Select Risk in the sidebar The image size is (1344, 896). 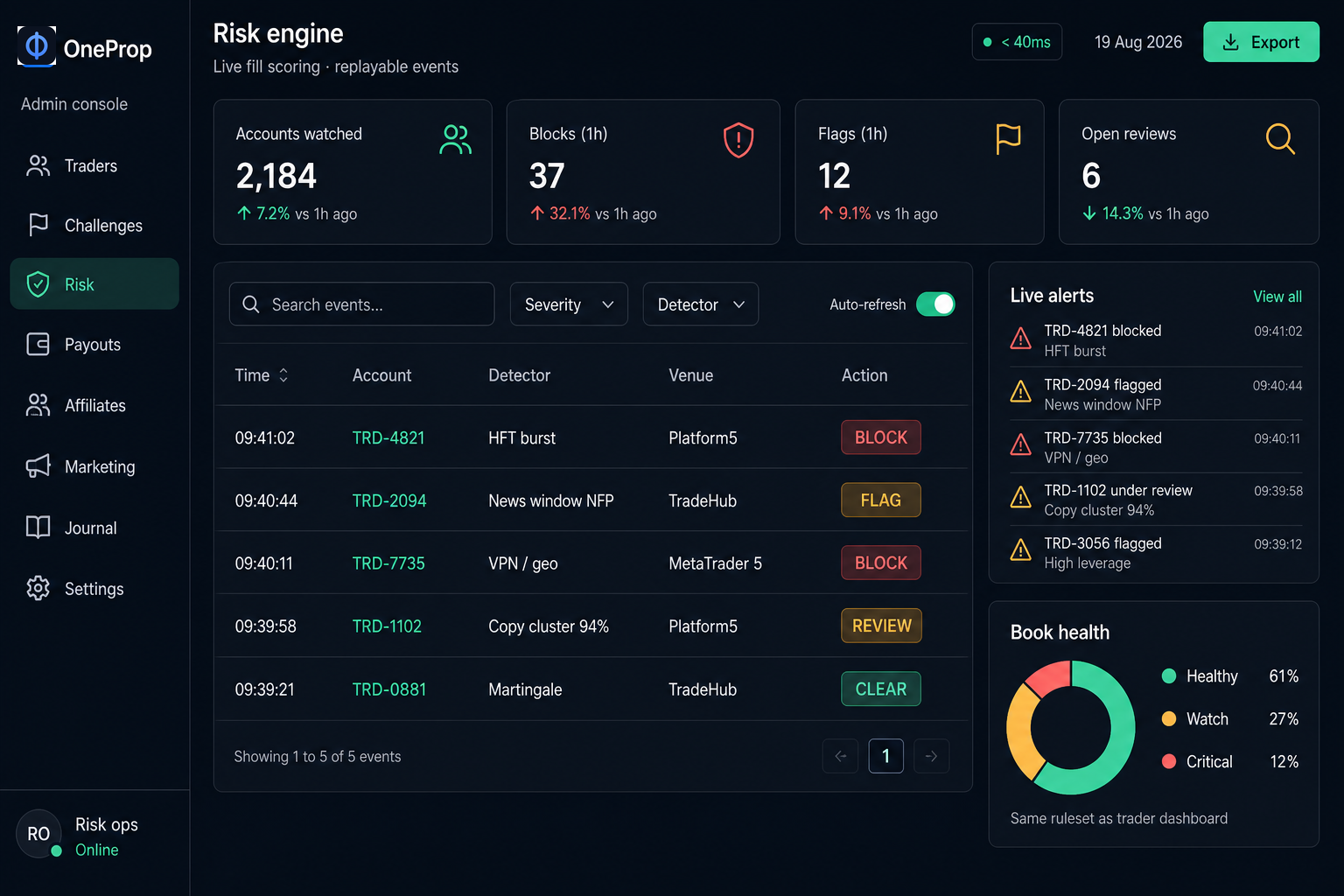pyautogui.click(x=94, y=284)
